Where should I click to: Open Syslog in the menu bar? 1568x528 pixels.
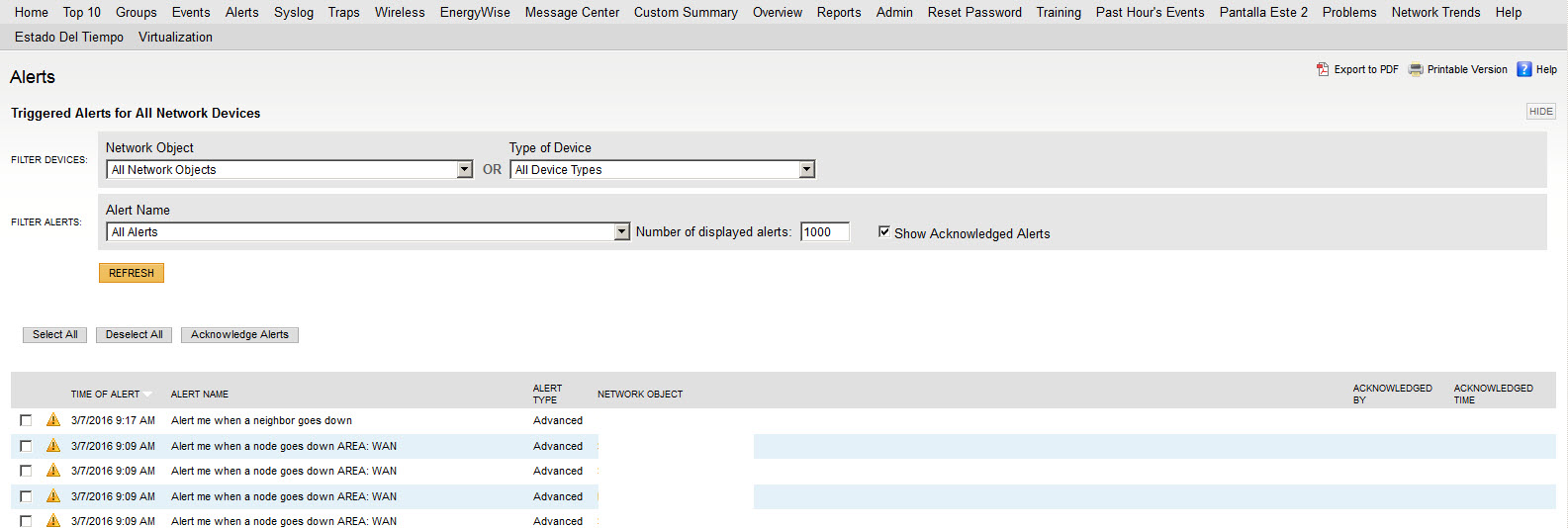(294, 12)
